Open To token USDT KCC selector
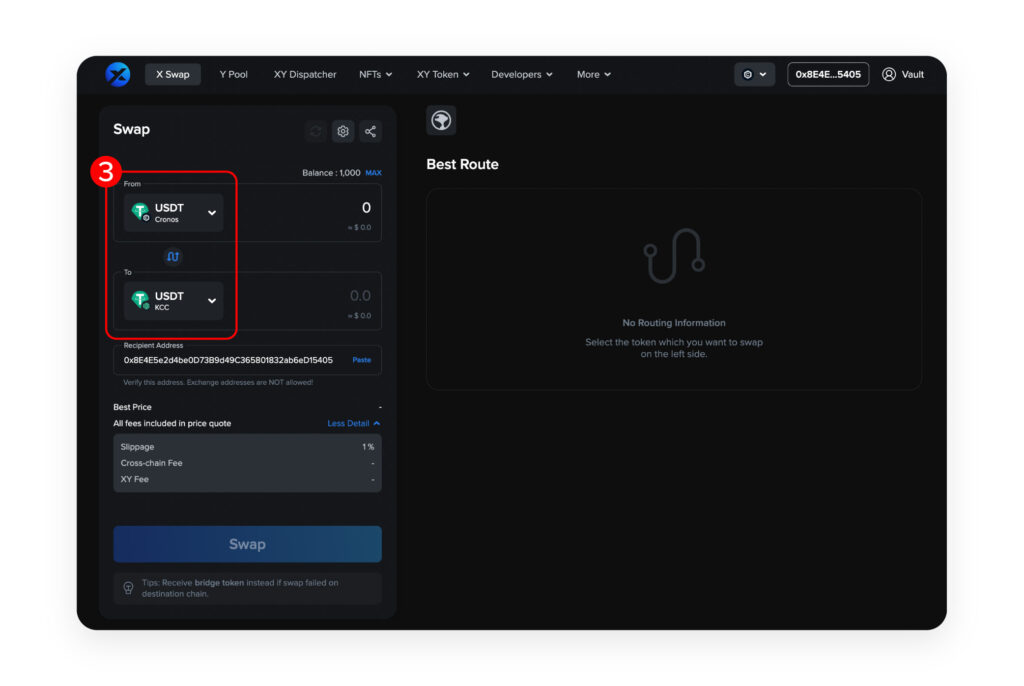Viewport: 1024px width, 686px height. click(174, 301)
